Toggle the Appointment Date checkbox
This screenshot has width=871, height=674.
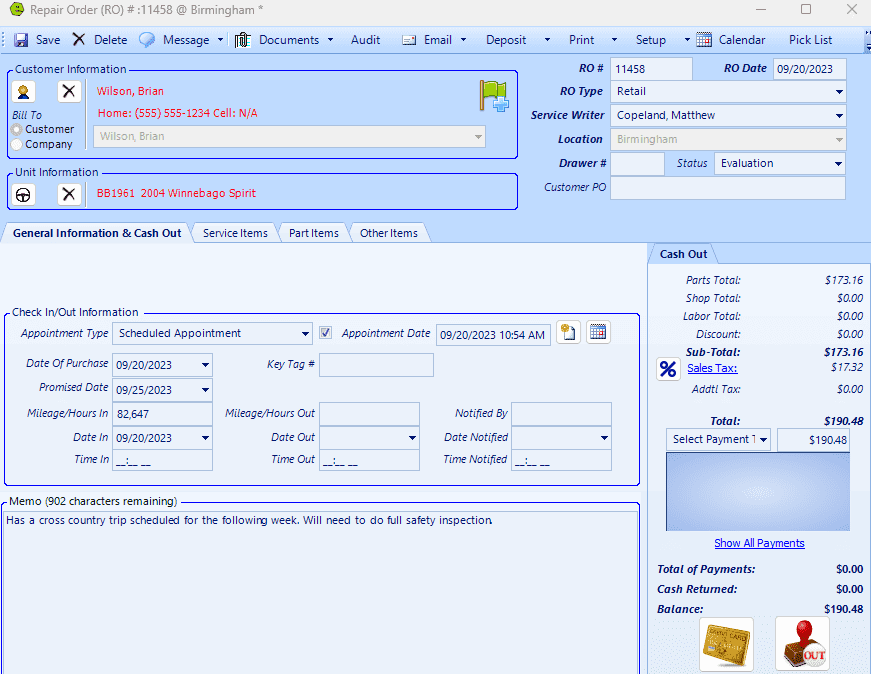pos(326,333)
